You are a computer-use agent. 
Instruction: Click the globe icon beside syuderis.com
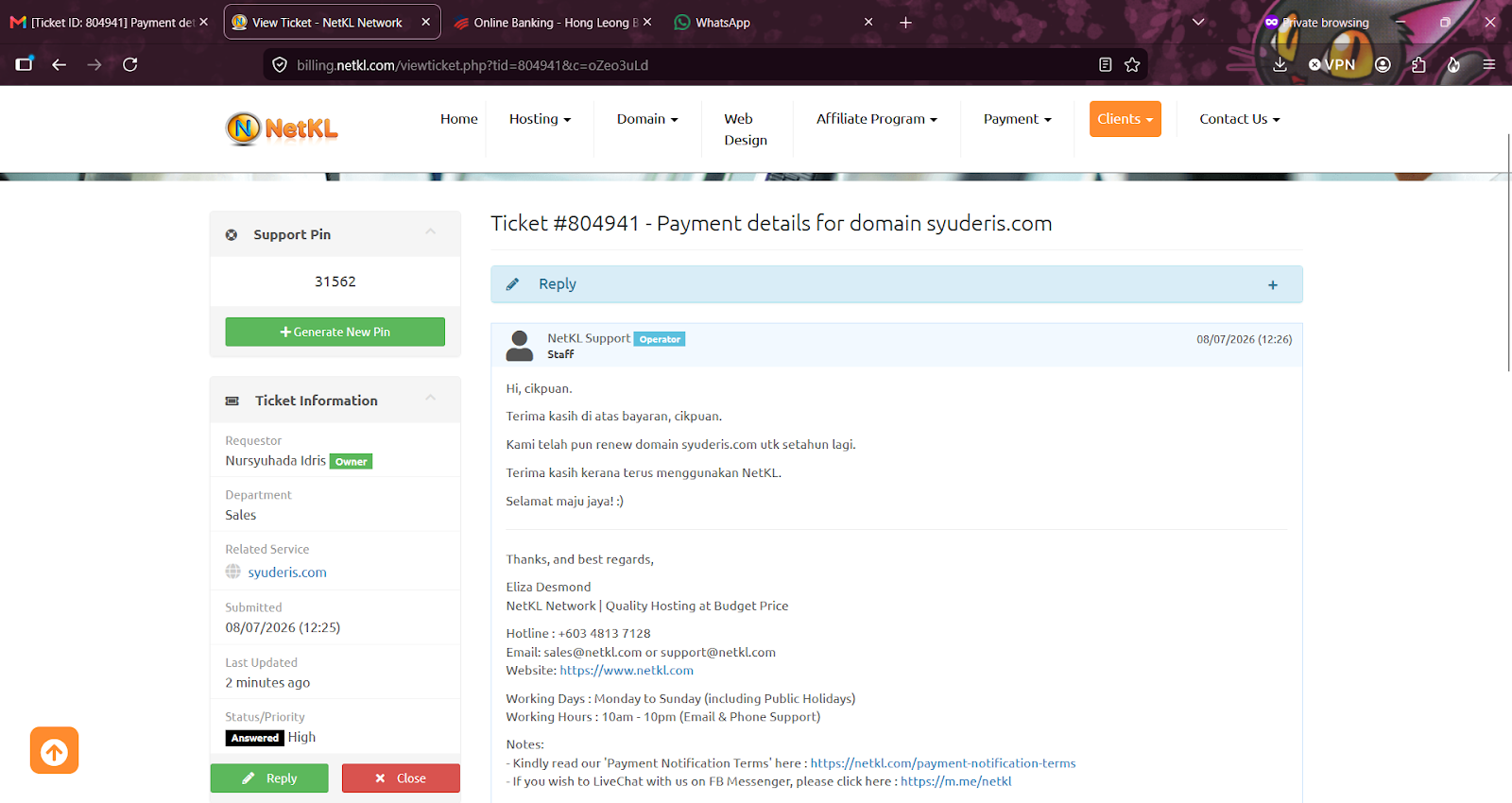[x=232, y=572]
